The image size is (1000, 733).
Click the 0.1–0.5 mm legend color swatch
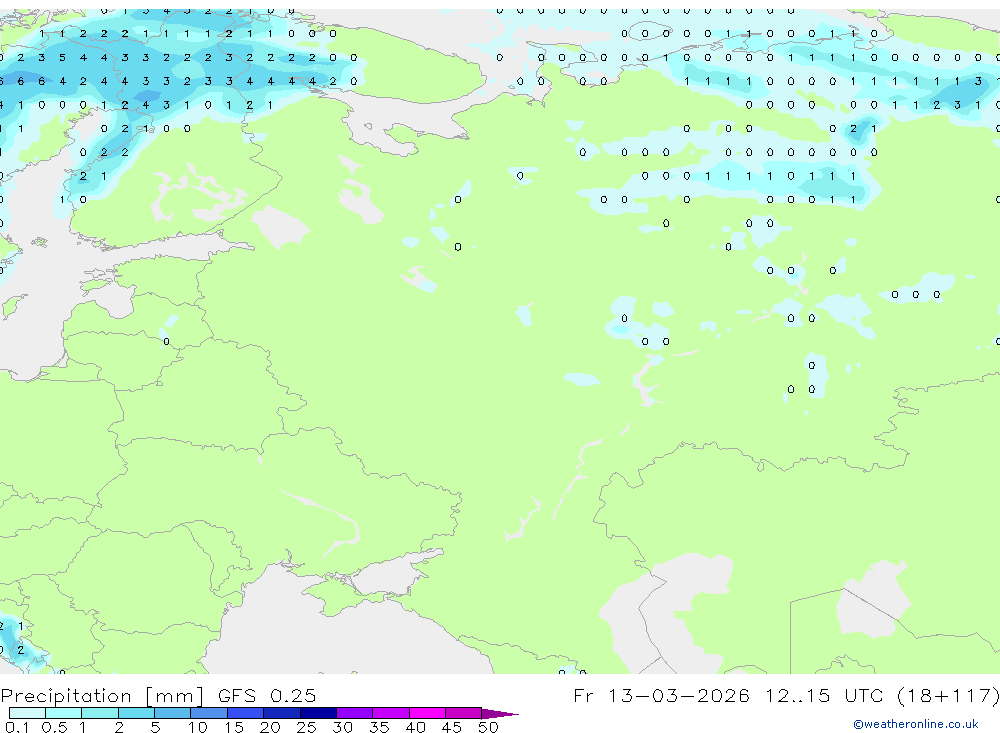[x=27, y=713]
